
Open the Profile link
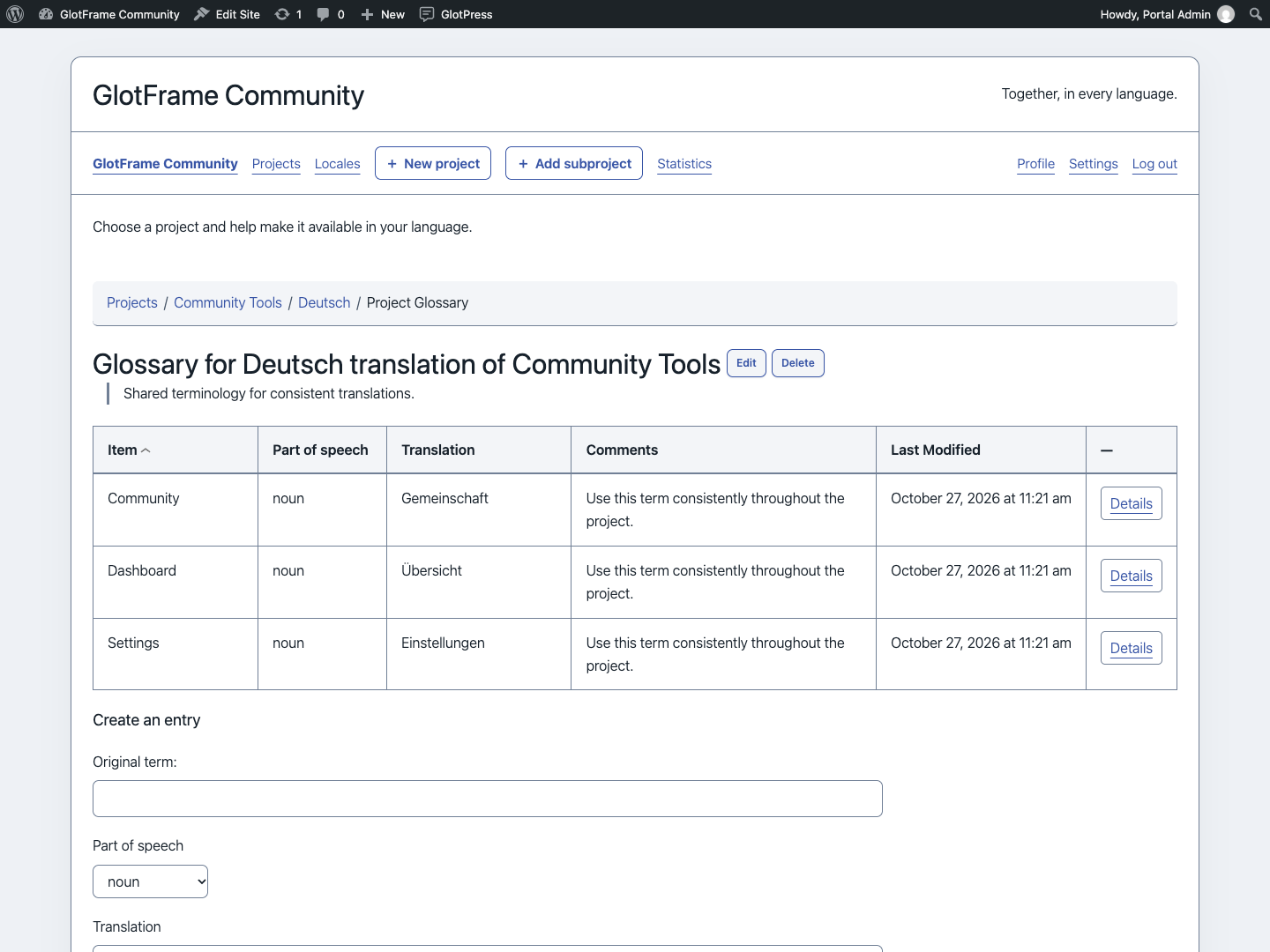click(x=1035, y=164)
